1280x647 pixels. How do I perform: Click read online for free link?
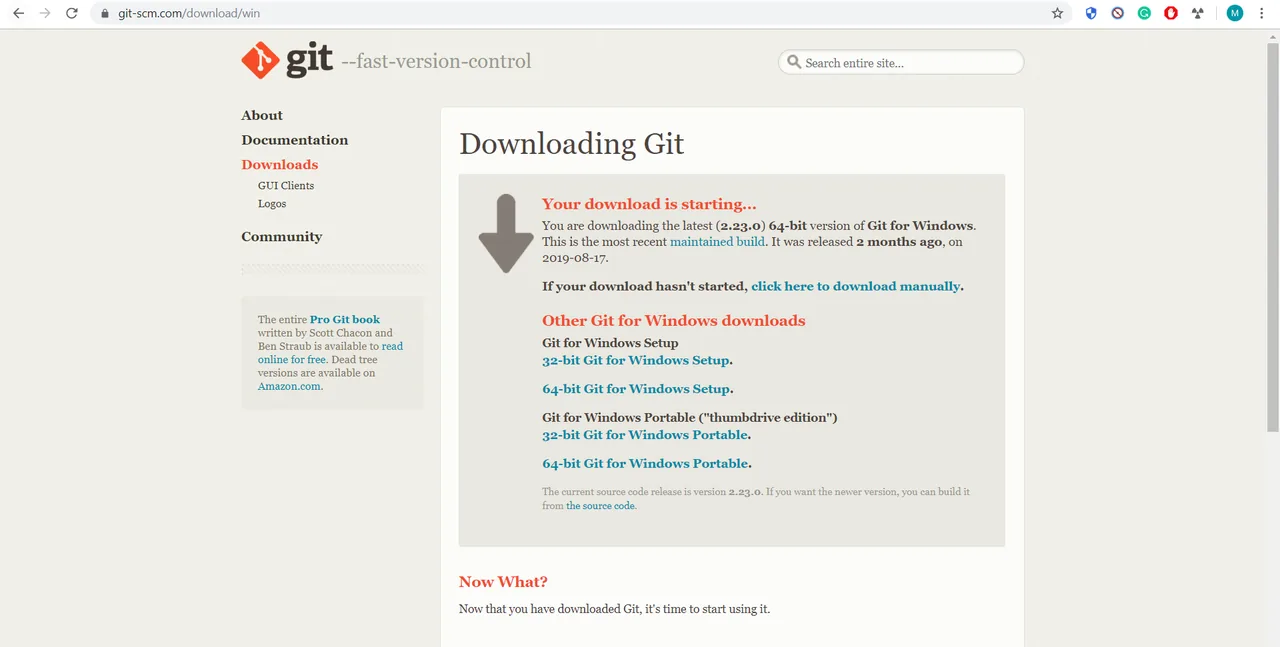click(331, 353)
